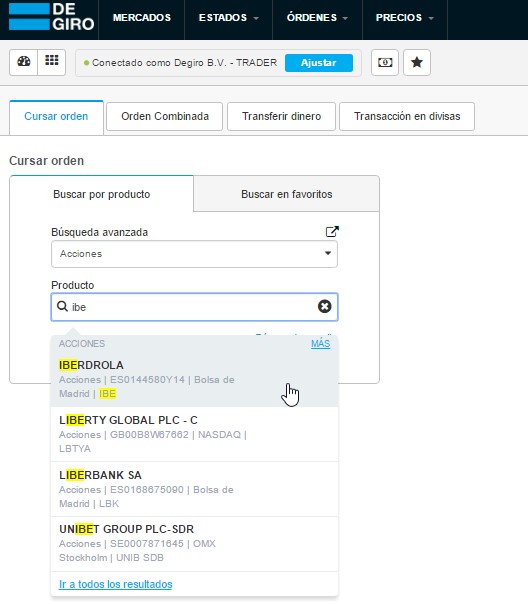
Task: Open the Acciones product type dropdown
Action: click(194, 254)
